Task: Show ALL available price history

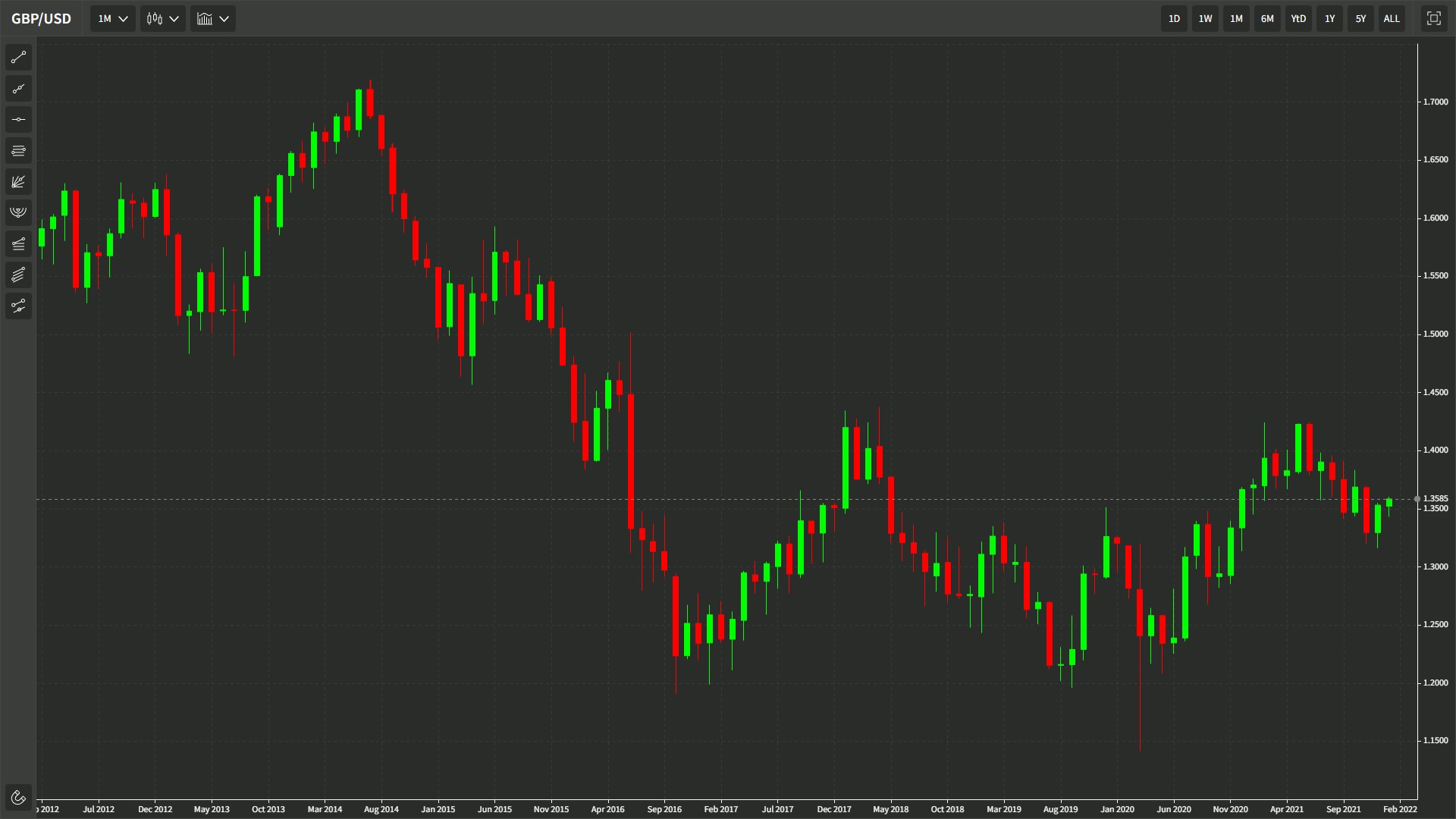Action: [x=1392, y=19]
